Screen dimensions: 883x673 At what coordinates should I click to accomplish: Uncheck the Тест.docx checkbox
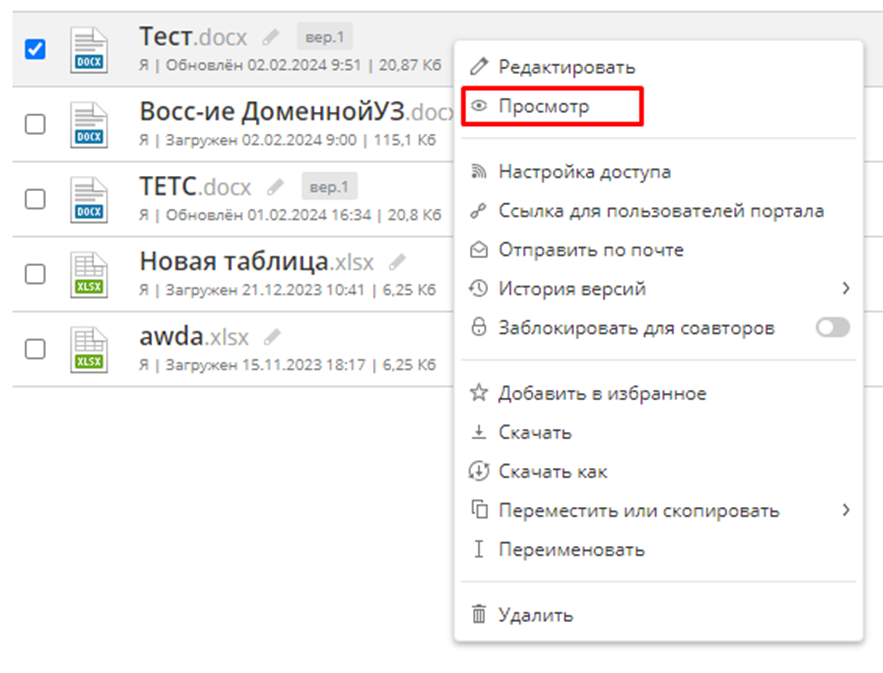click(x=35, y=49)
